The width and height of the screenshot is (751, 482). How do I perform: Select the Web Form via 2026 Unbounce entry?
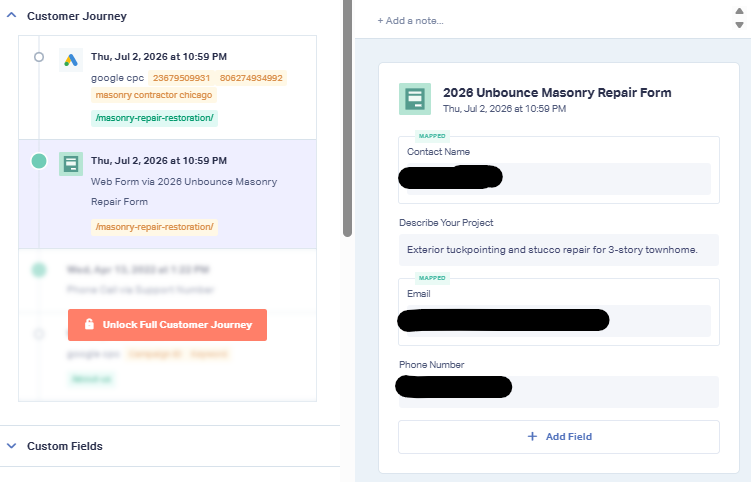tap(167, 194)
